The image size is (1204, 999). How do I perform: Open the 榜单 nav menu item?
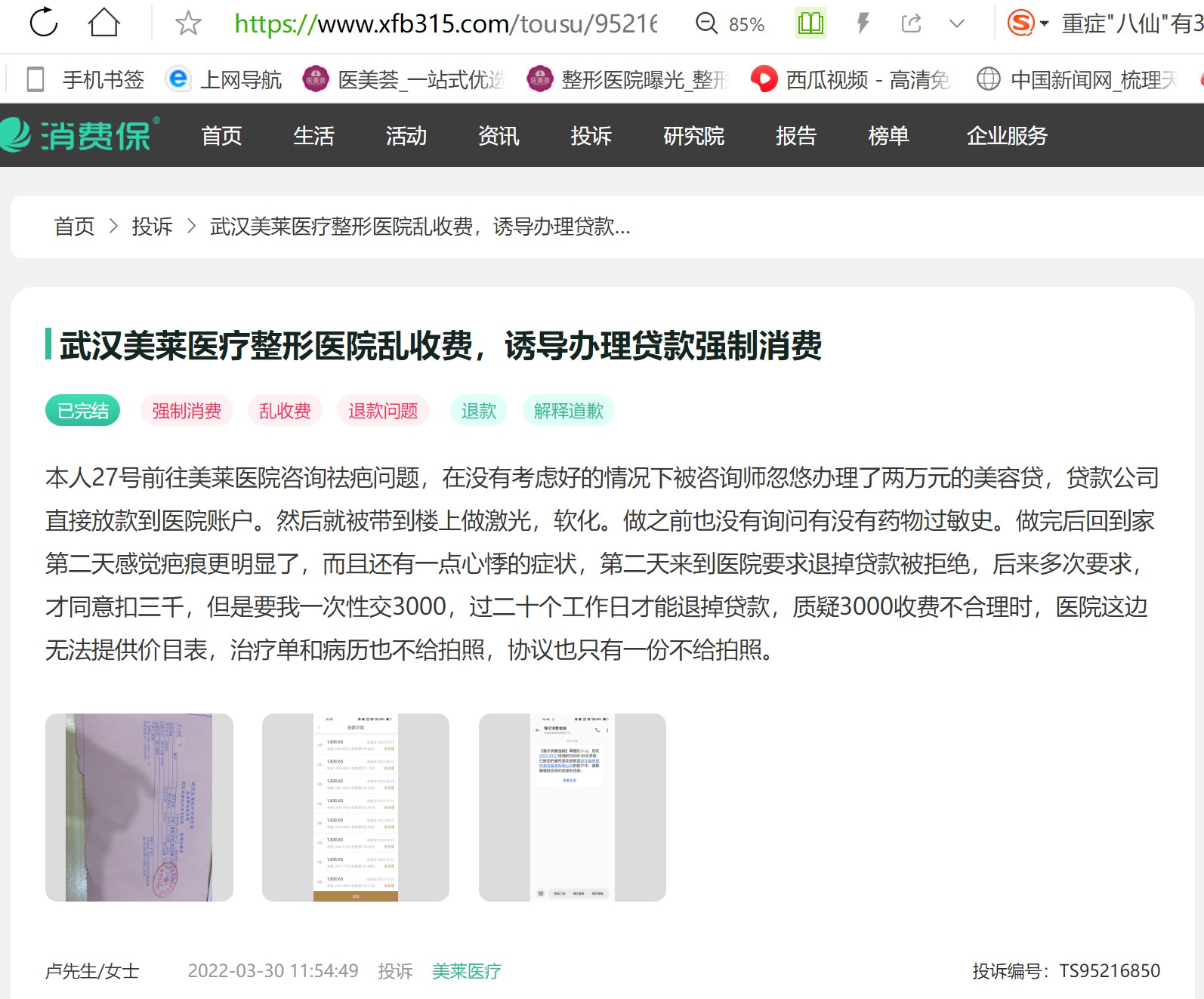point(888,136)
